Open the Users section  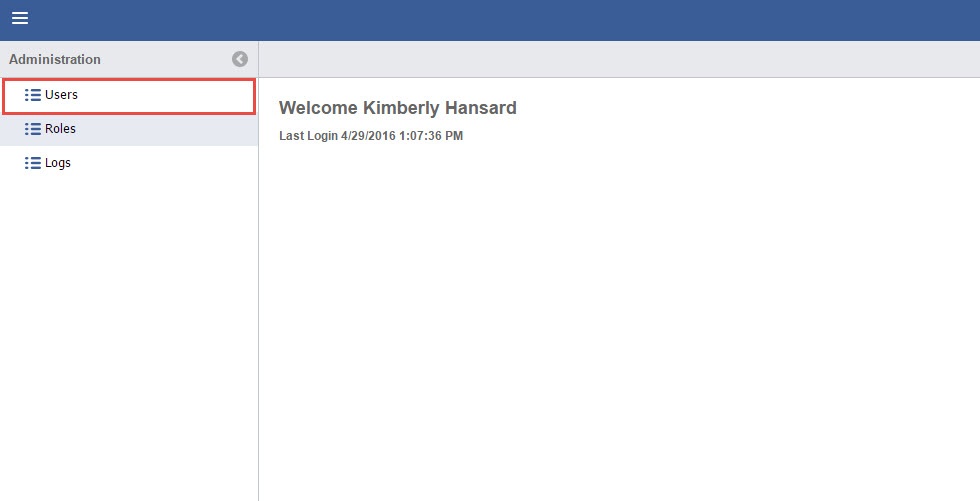(61, 95)
